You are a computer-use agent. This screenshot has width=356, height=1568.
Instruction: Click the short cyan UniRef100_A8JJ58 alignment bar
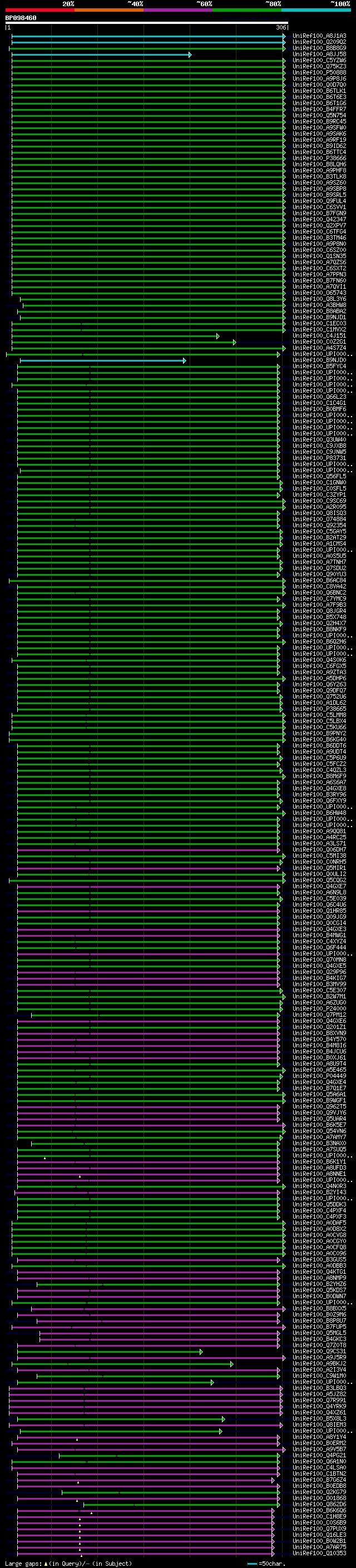coord(102,55)
